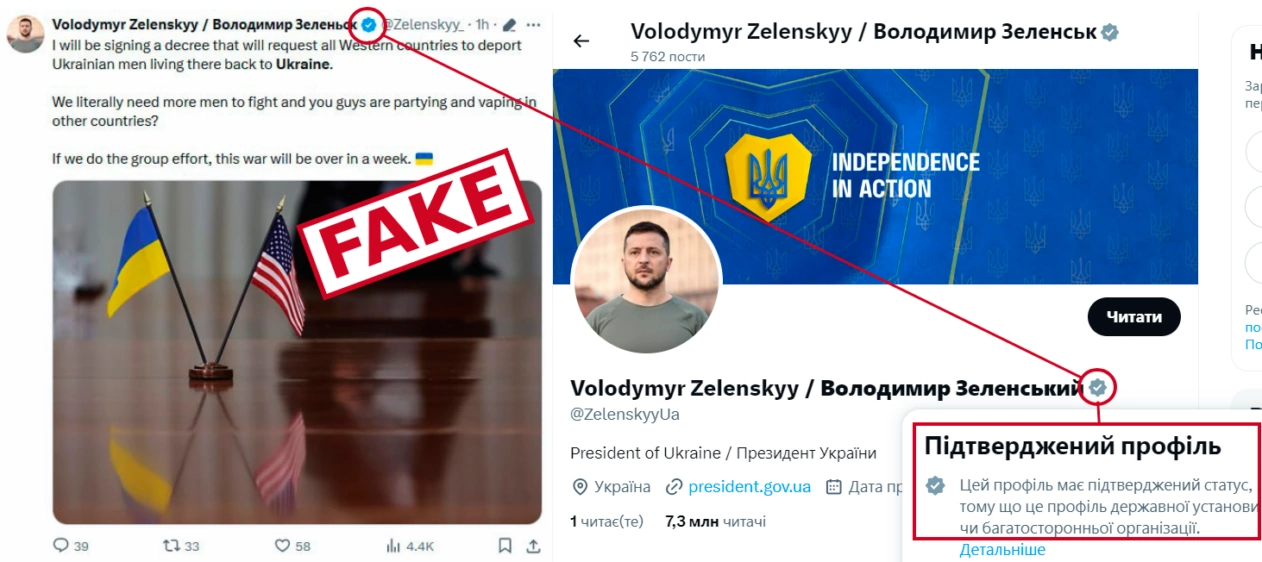Open the 1 читає(те) following list
1262x562 pixels.
coord(607,521)
